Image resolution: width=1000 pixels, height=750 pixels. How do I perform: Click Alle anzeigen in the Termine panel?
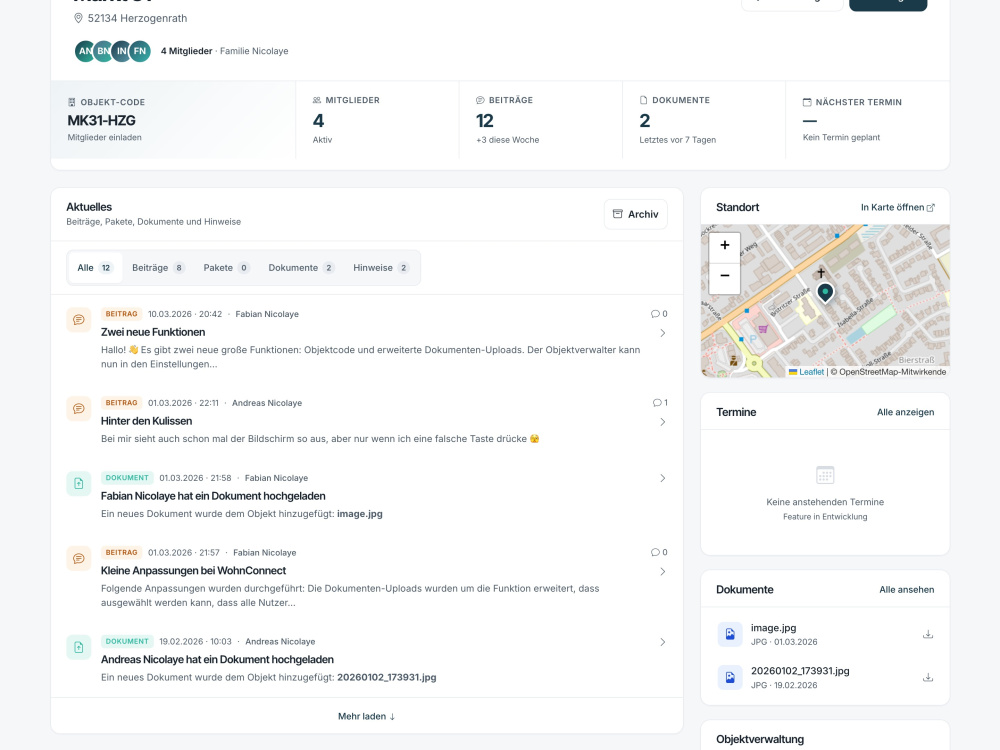click(905, 412)
